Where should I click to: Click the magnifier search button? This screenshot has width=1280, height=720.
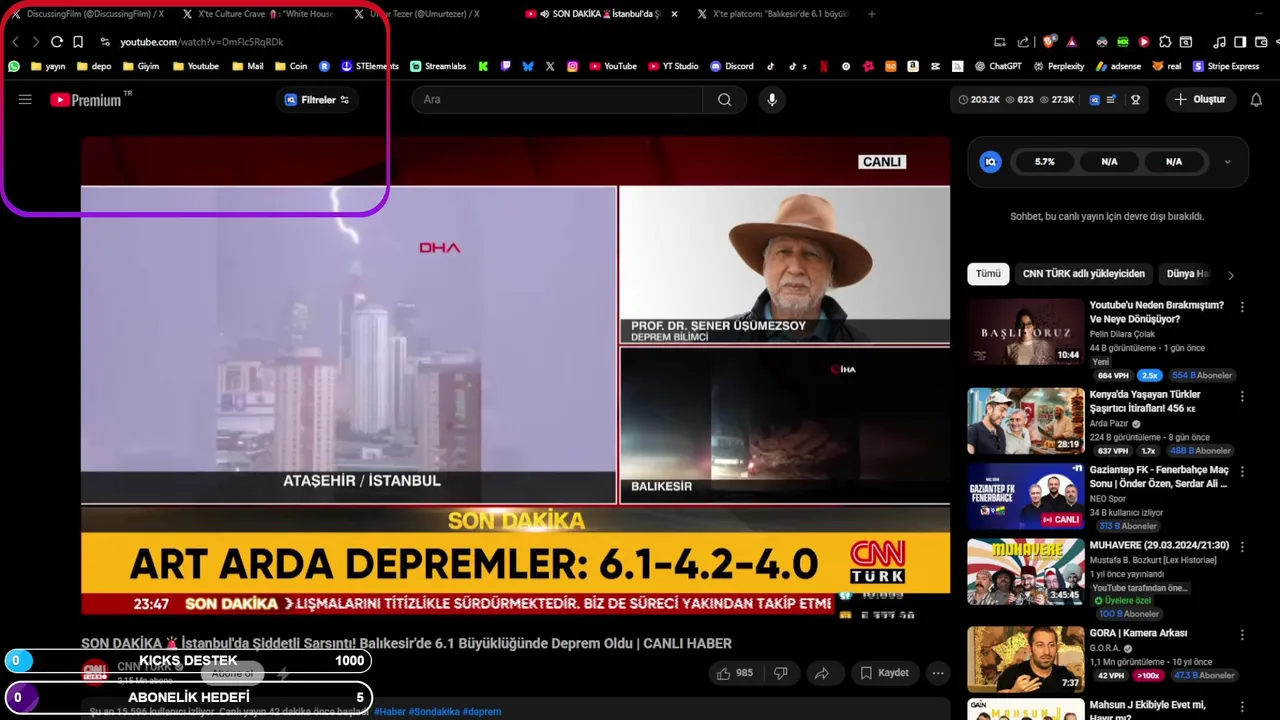pos(724,100)
